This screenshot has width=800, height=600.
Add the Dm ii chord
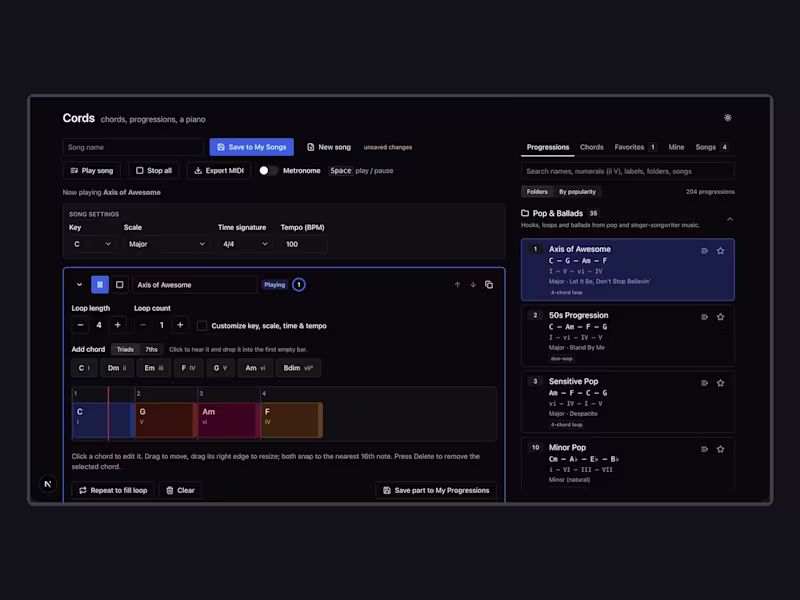point(117,368)
